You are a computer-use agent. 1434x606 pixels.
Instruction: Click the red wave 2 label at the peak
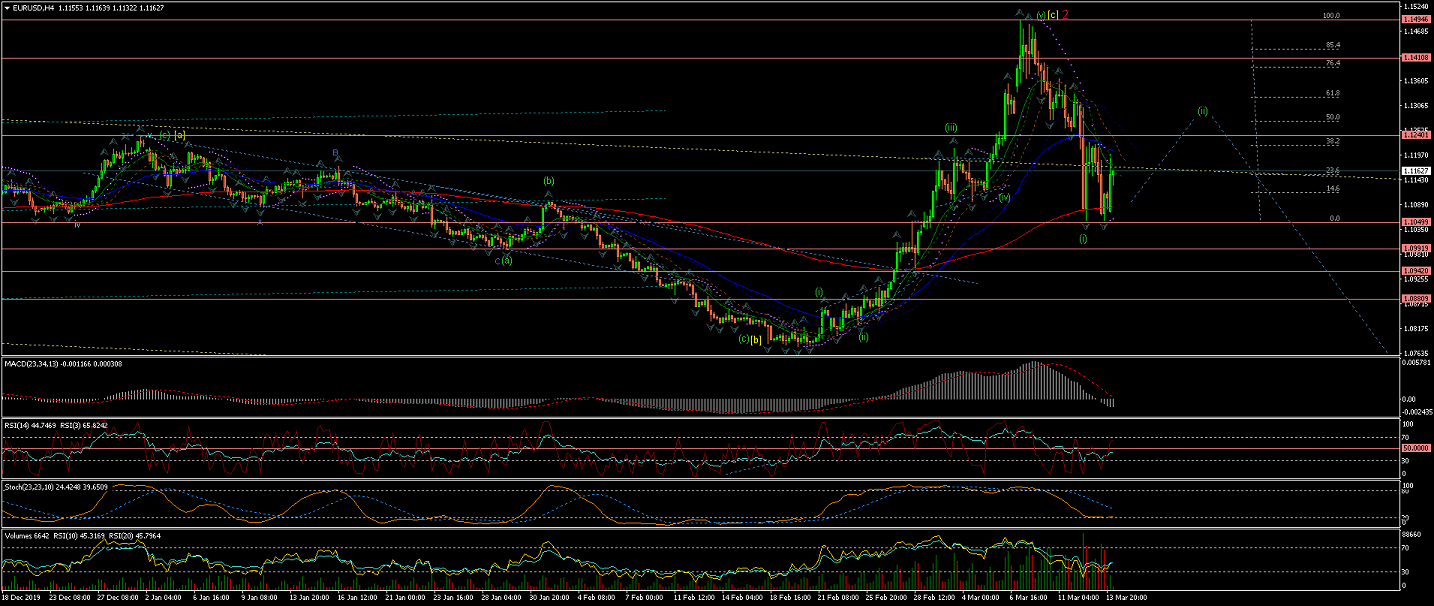click(1066, 15)
